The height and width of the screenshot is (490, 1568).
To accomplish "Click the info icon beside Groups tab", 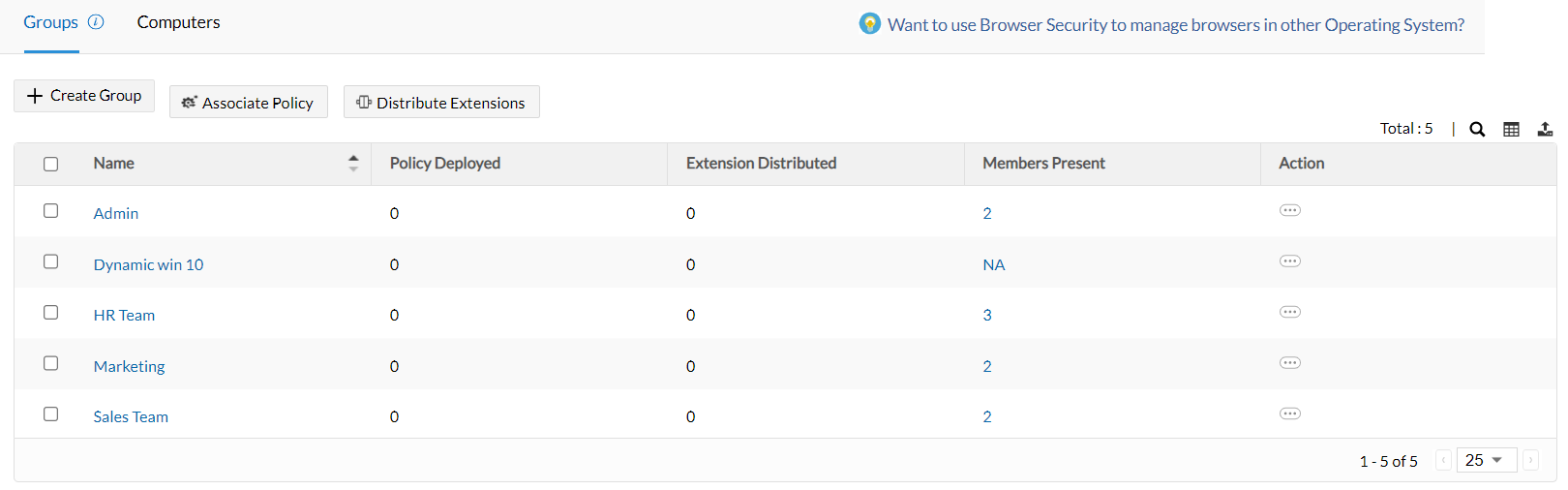I will 96,21.
